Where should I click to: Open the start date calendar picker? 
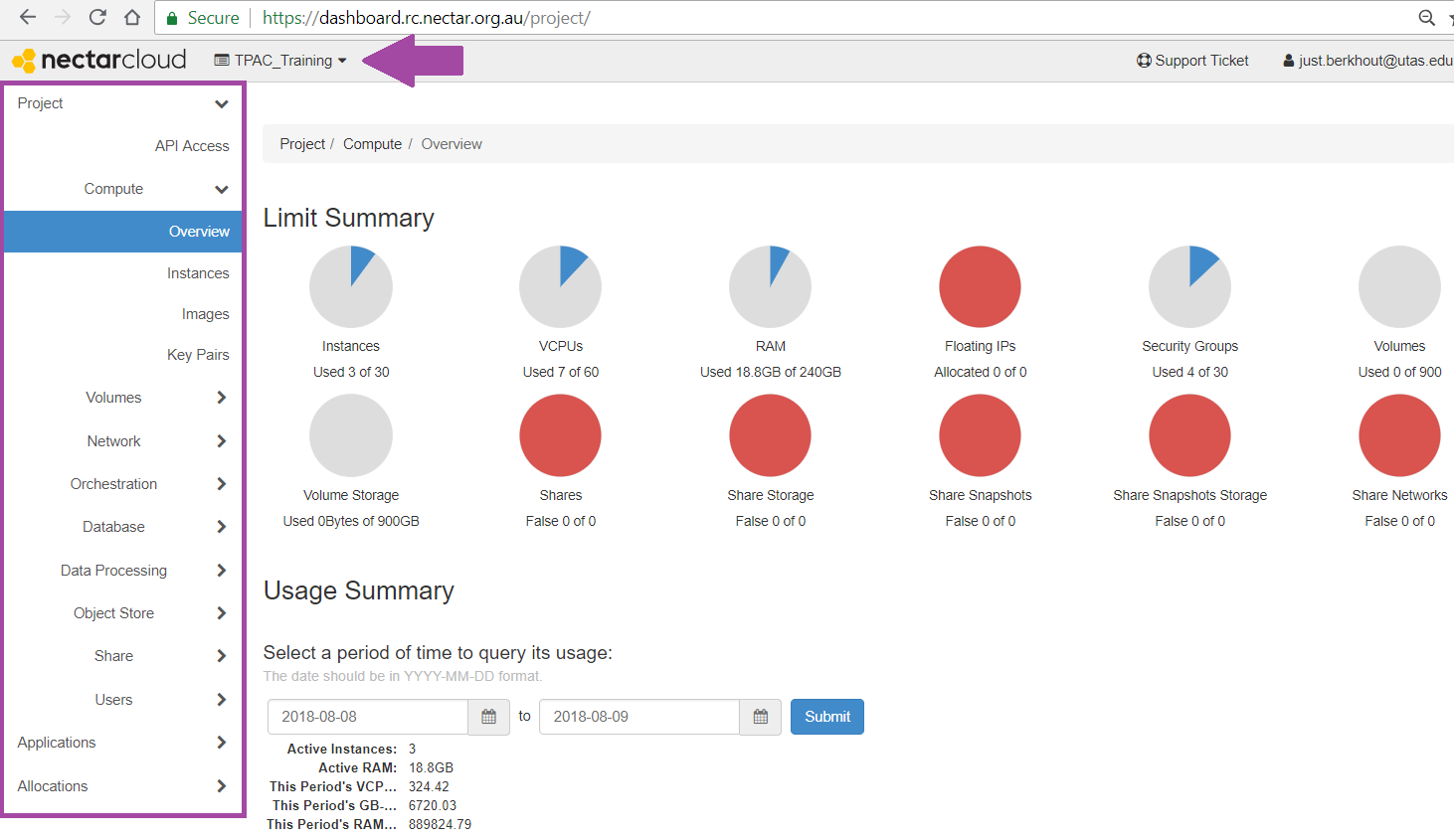point(488,716)
